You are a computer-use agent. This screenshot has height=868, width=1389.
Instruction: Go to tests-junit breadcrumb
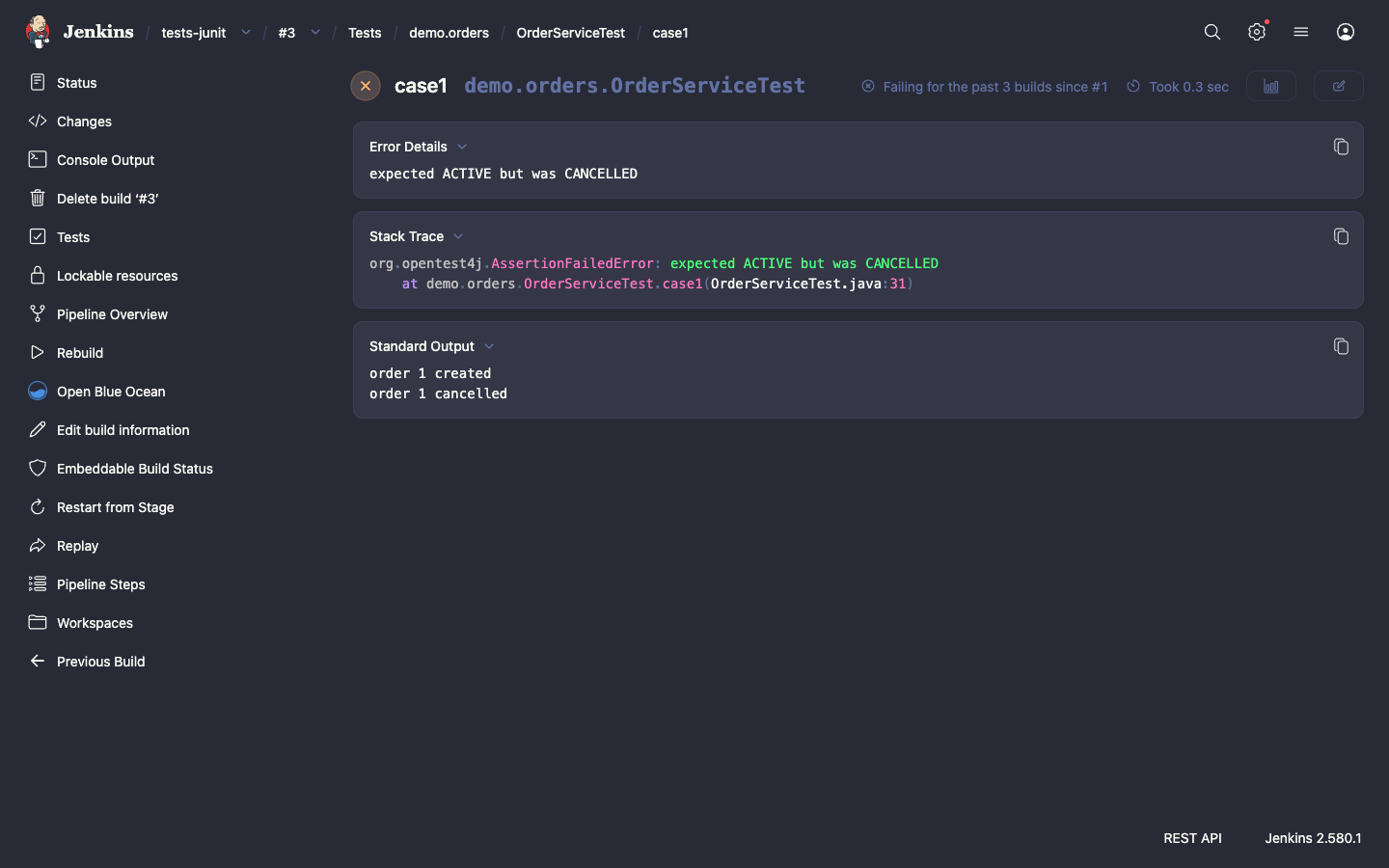194,33
